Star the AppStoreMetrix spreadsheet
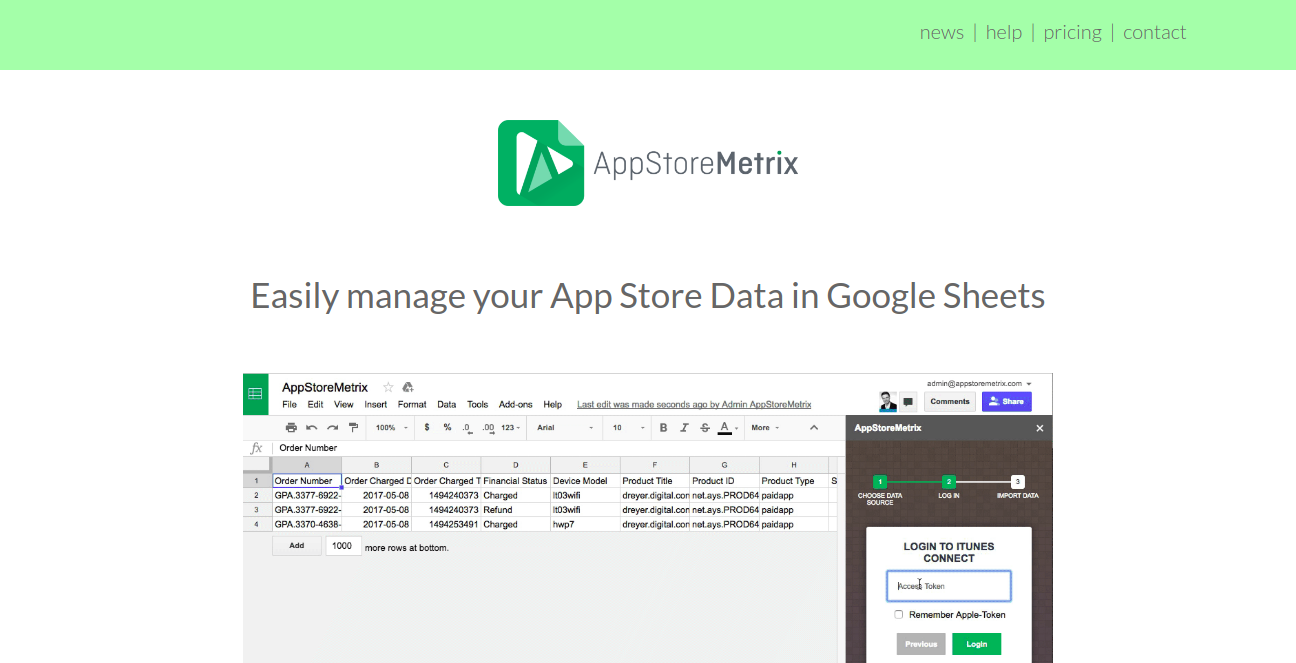This screenshot has height=663, width=1296. click(388, 387)
